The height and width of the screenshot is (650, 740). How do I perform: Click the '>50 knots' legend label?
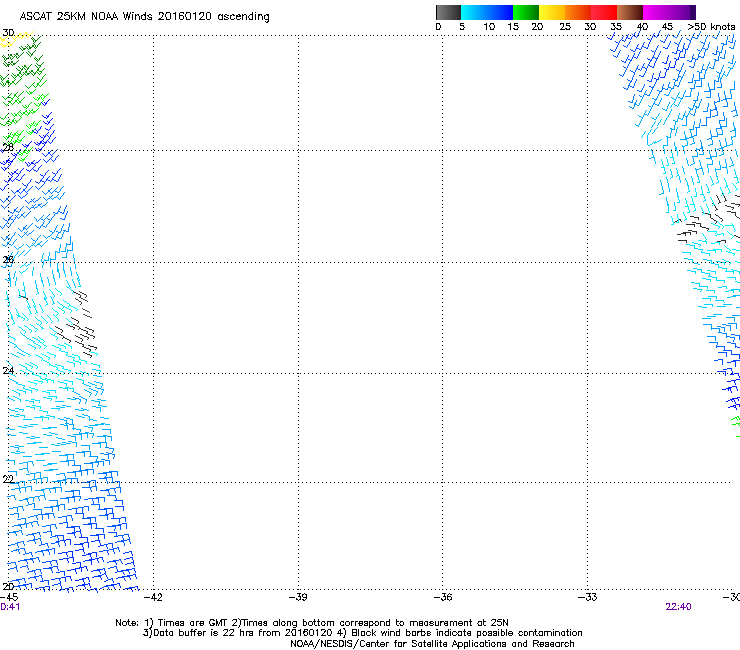[711, 27]
